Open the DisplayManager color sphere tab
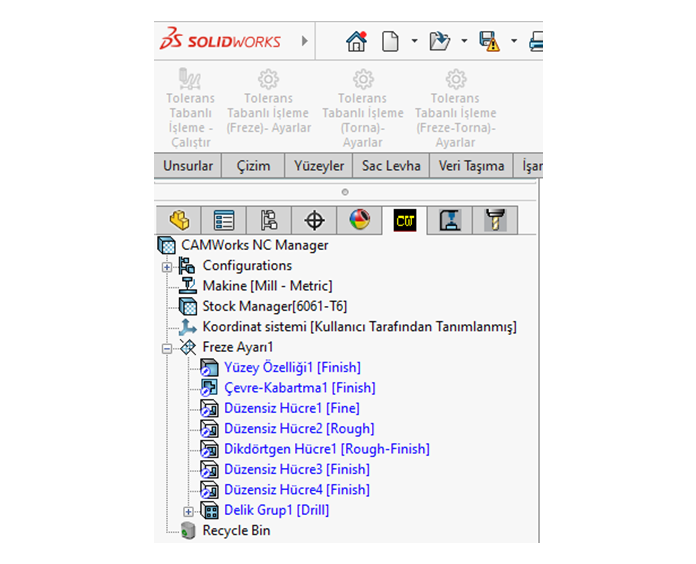The image size is (696, 564). (359, 220)
